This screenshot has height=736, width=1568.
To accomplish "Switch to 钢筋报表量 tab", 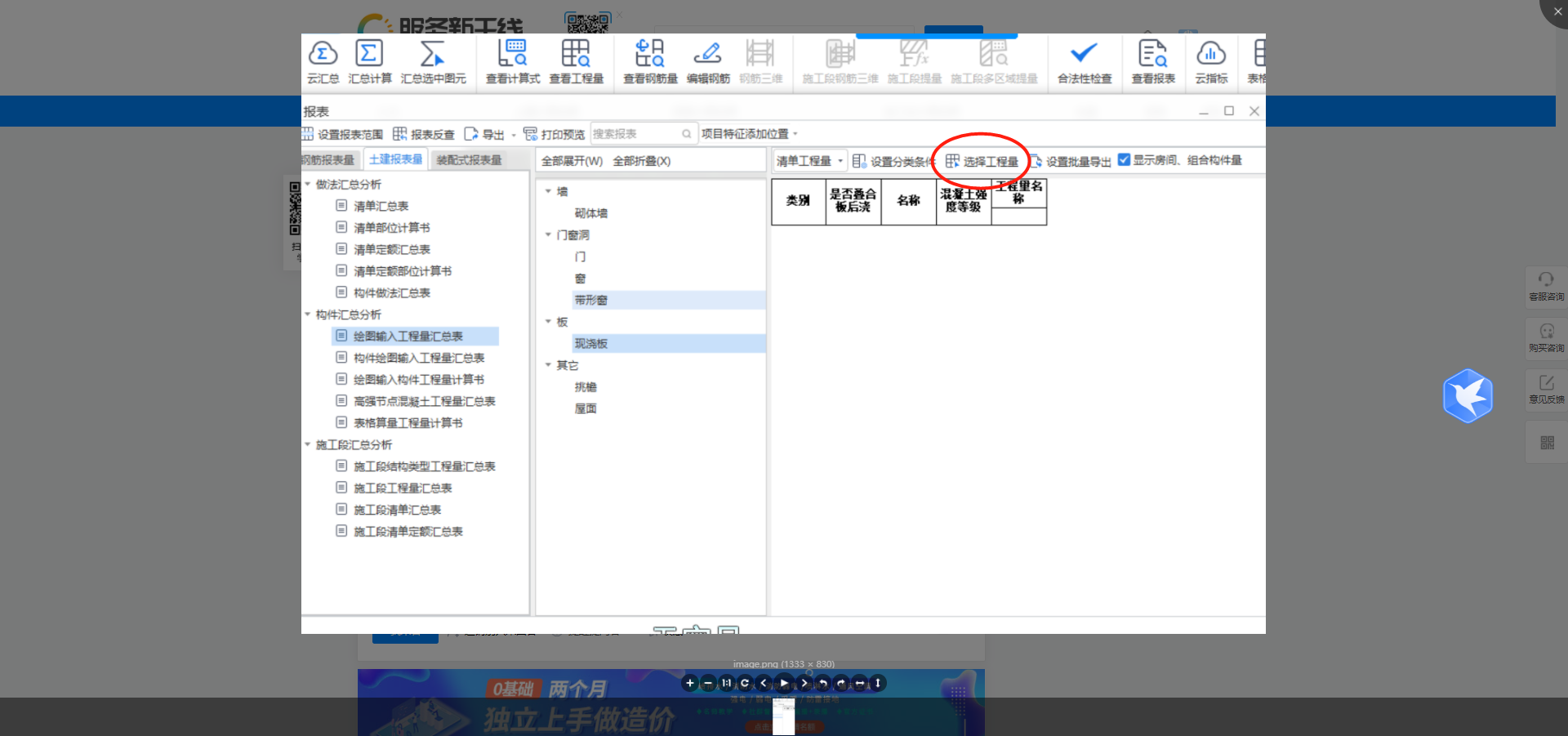I will click(328, 160).
